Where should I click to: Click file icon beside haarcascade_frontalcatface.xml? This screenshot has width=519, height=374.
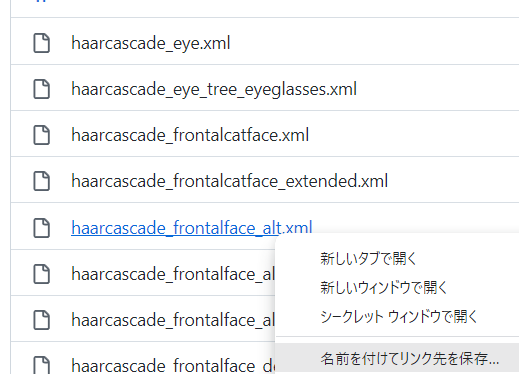[x=42, y=135]
